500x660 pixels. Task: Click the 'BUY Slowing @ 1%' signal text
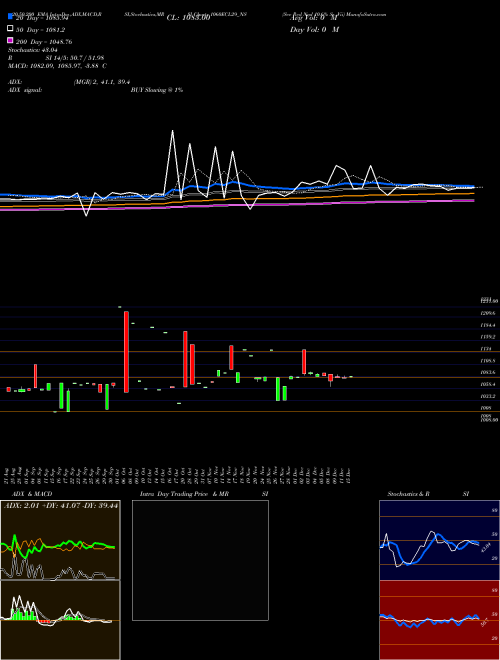[x=157, y=90]
